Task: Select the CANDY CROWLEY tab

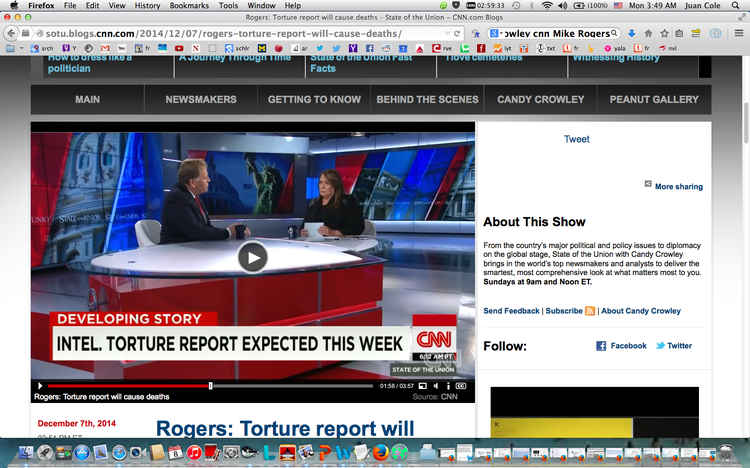Action: (x=540, y=100)
